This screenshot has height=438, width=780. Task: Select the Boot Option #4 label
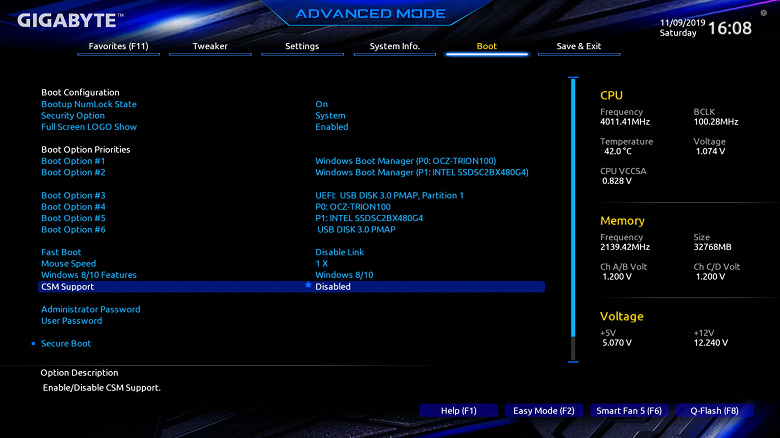point(73,207)
